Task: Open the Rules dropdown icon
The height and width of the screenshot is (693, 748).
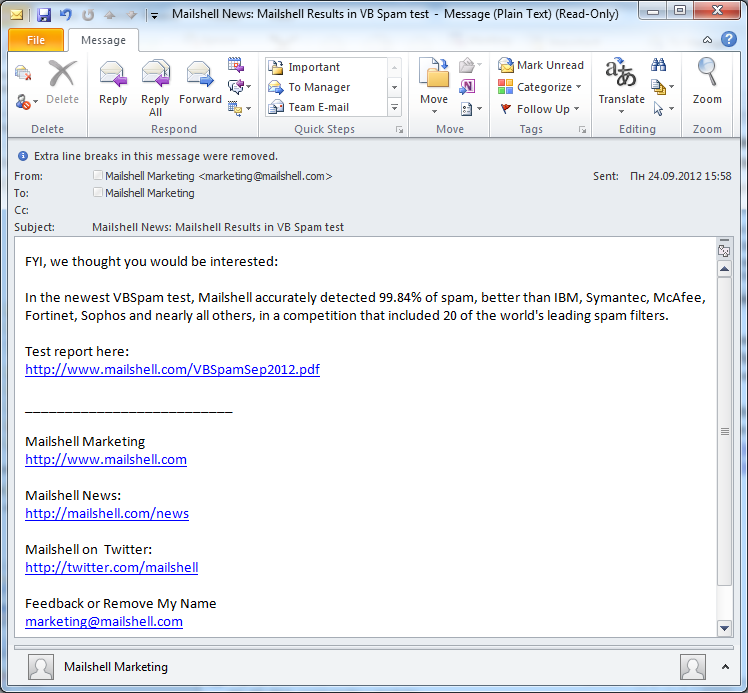Action: pyautogui.click(x=470, y=64)
